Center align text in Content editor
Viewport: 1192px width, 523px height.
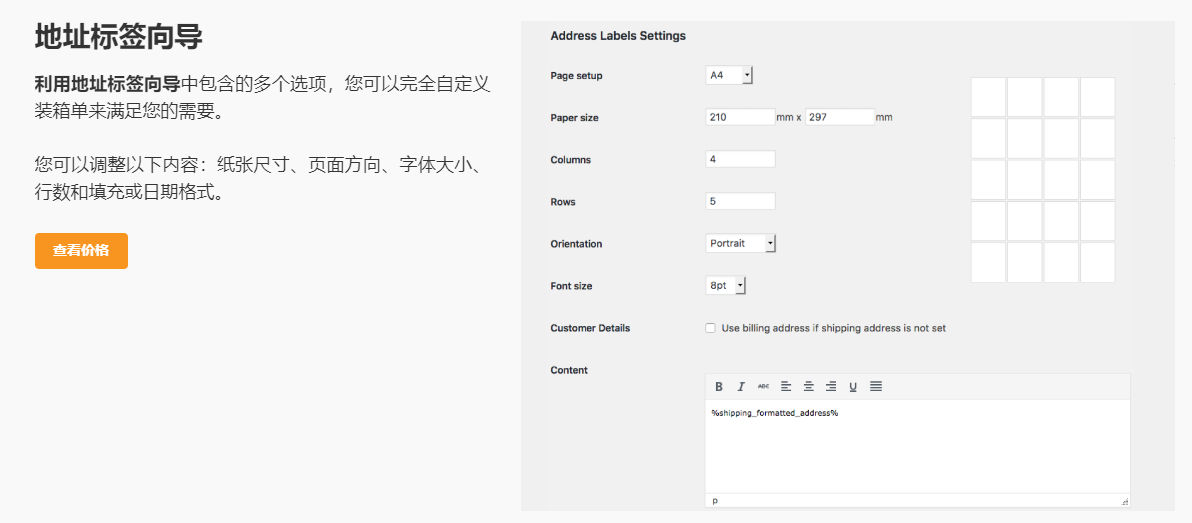[x=809, y=387]
